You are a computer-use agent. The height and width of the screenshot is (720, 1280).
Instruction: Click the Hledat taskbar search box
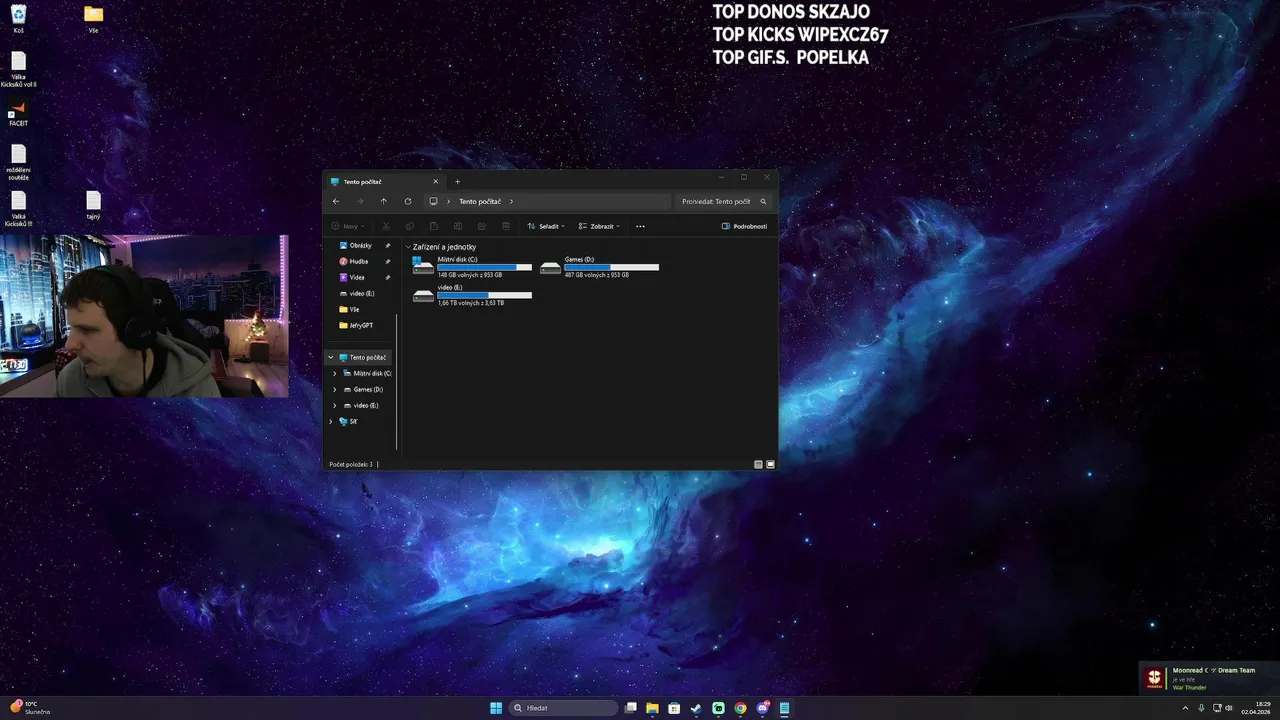[x=564, y=708]
